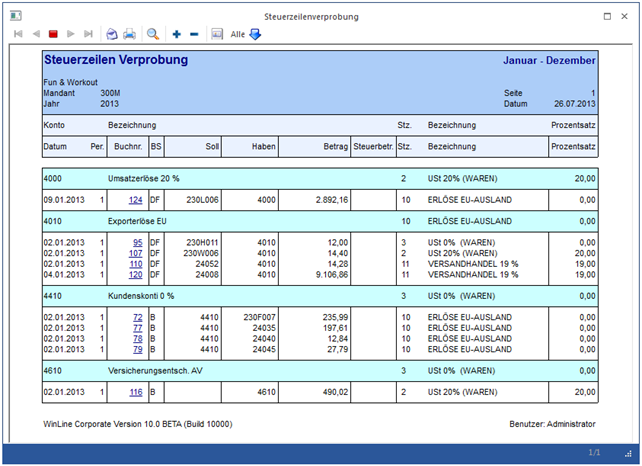Open booking number 95 link
Screen dimensions: 642x466
click(137, 242)
